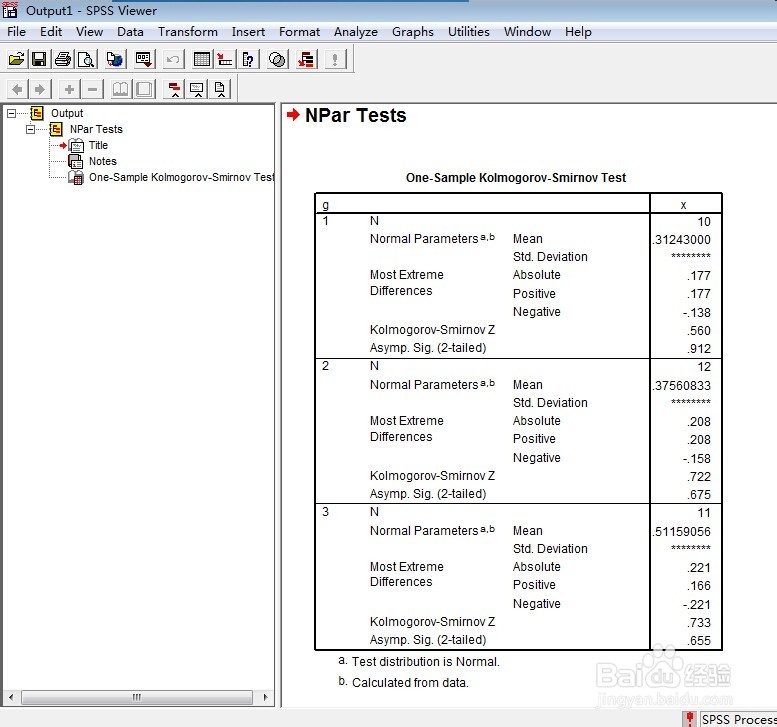Screen dimensions: 777x727
Task: Click outline pane scroll left arrow
Action: click(11, 697)
